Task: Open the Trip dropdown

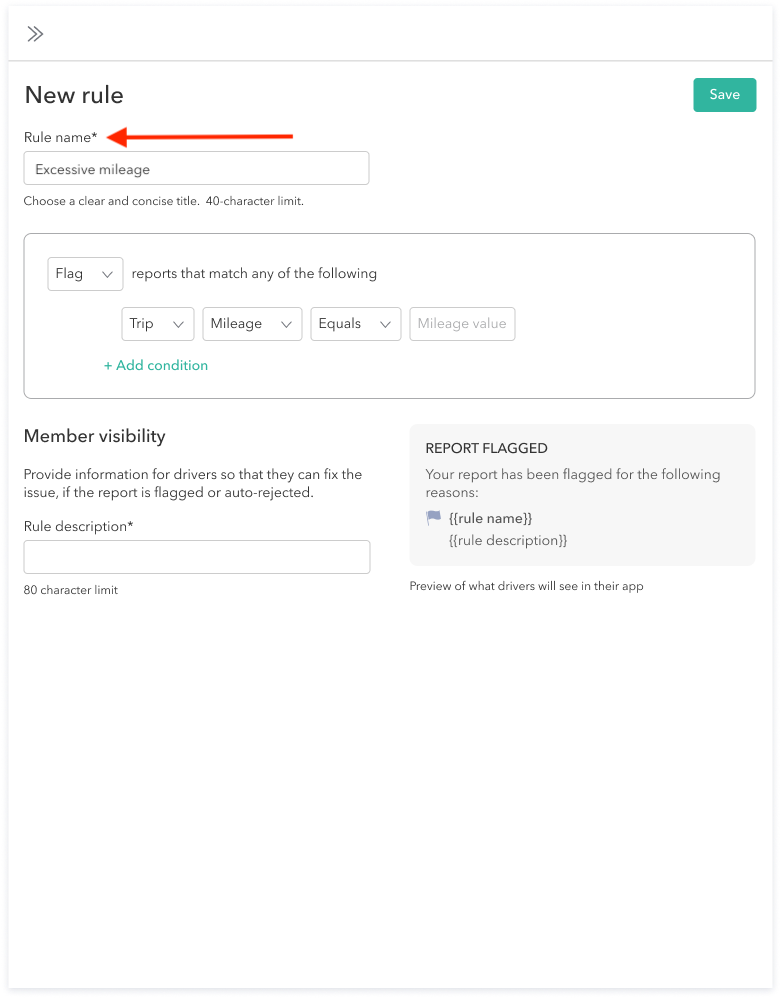Action: point(158,324)
